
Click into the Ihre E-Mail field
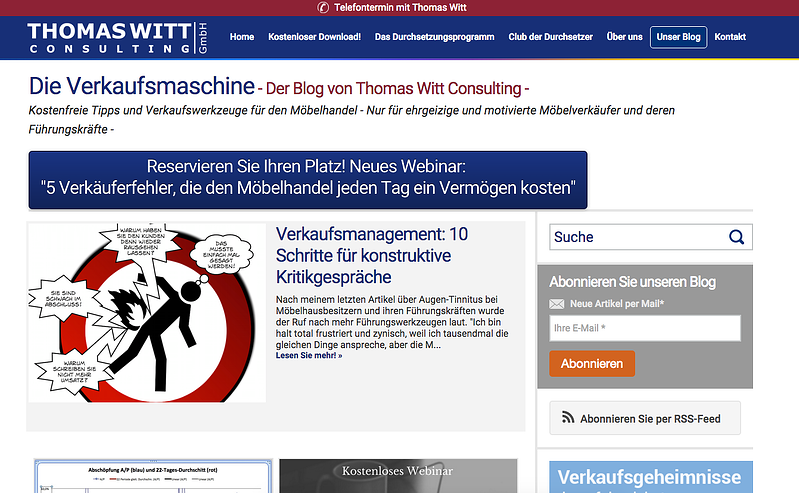645,328
